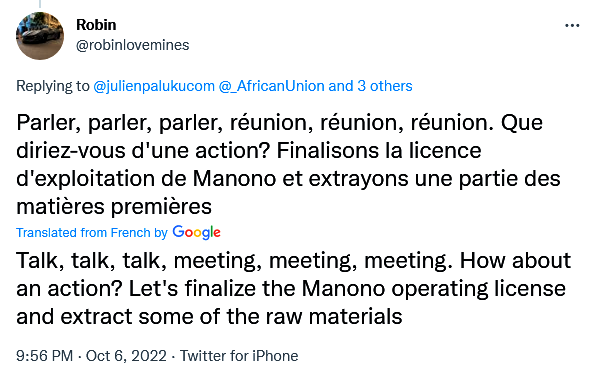Click "Manono operating license" in the translation

434,288
